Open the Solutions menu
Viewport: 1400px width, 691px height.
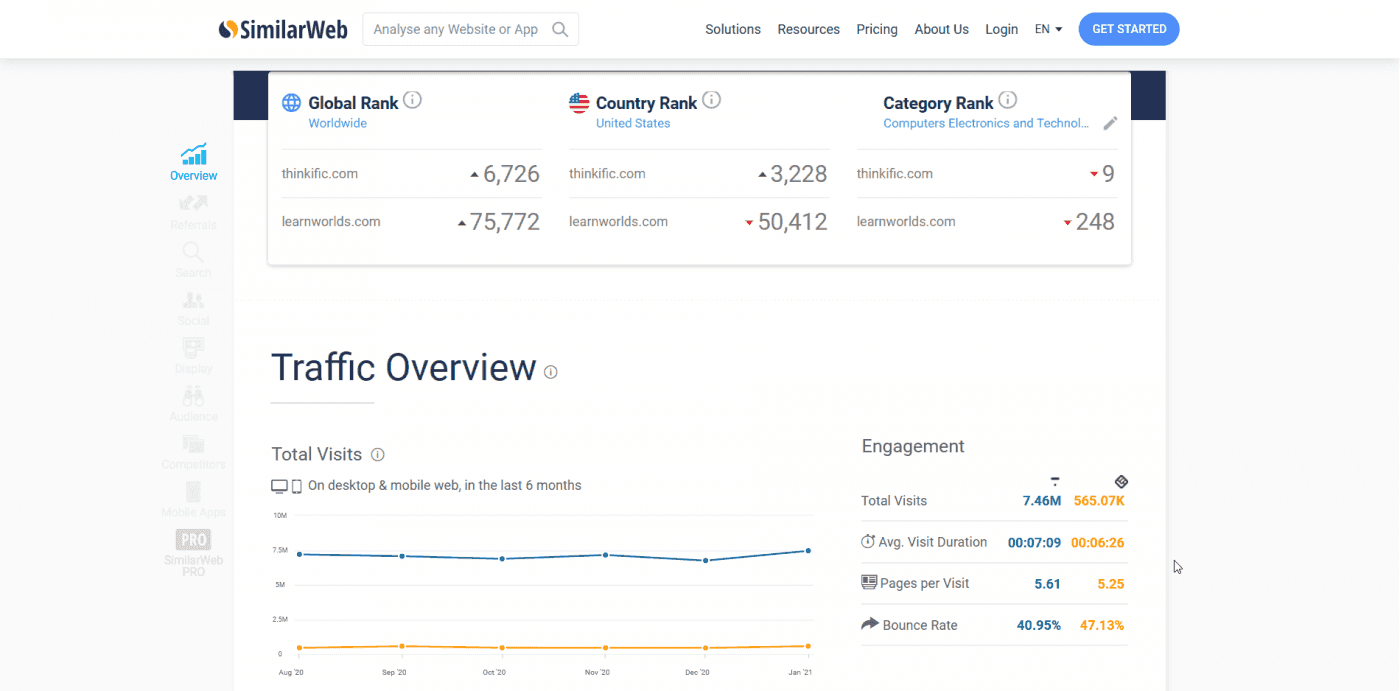[733, 29]
